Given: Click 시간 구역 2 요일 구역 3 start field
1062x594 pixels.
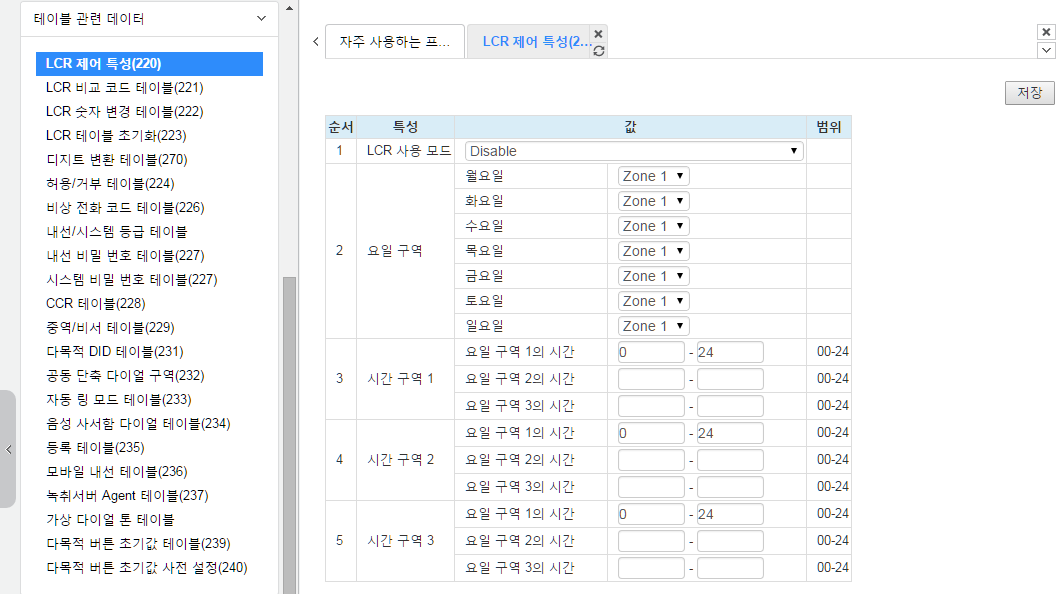Looking at the screenshot, I should pyautogui.click(x=651, y=488).
